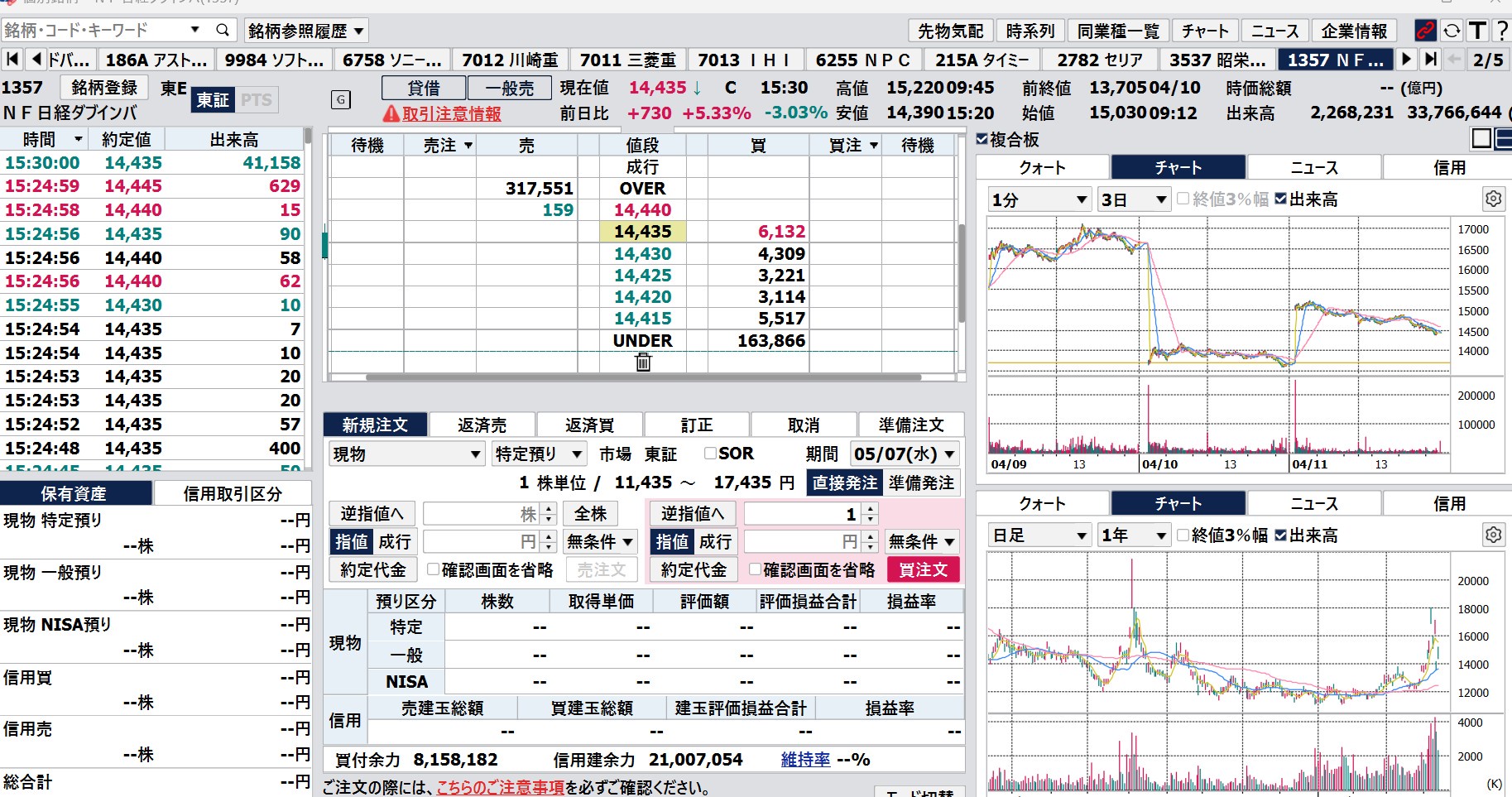Click the T text-size icon
Screen dimensions: 1512x797
1477,31
